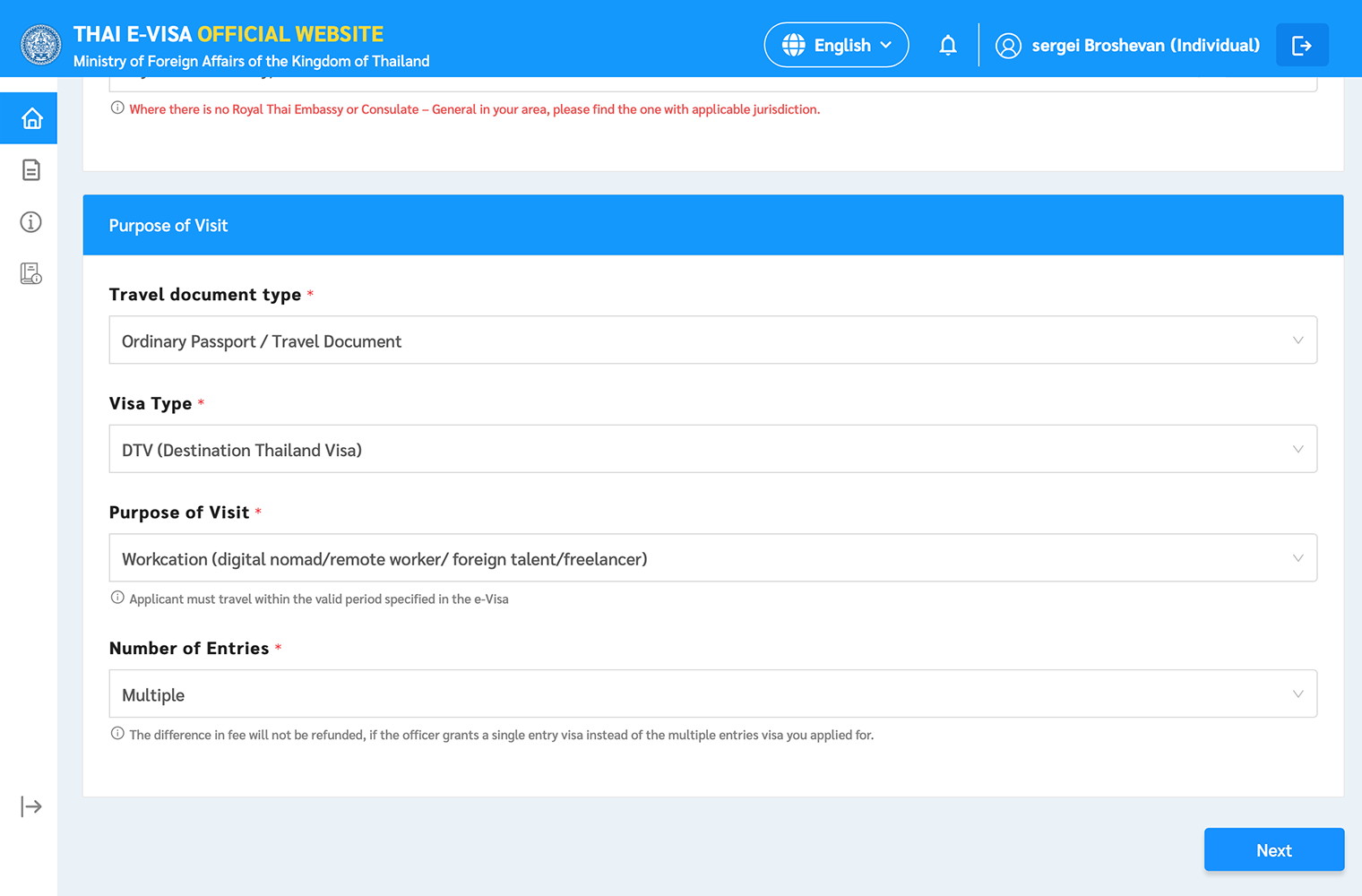Open notifications bell icon
Image resolution: width=1362 pixels, height=896 pixels.
948,45
